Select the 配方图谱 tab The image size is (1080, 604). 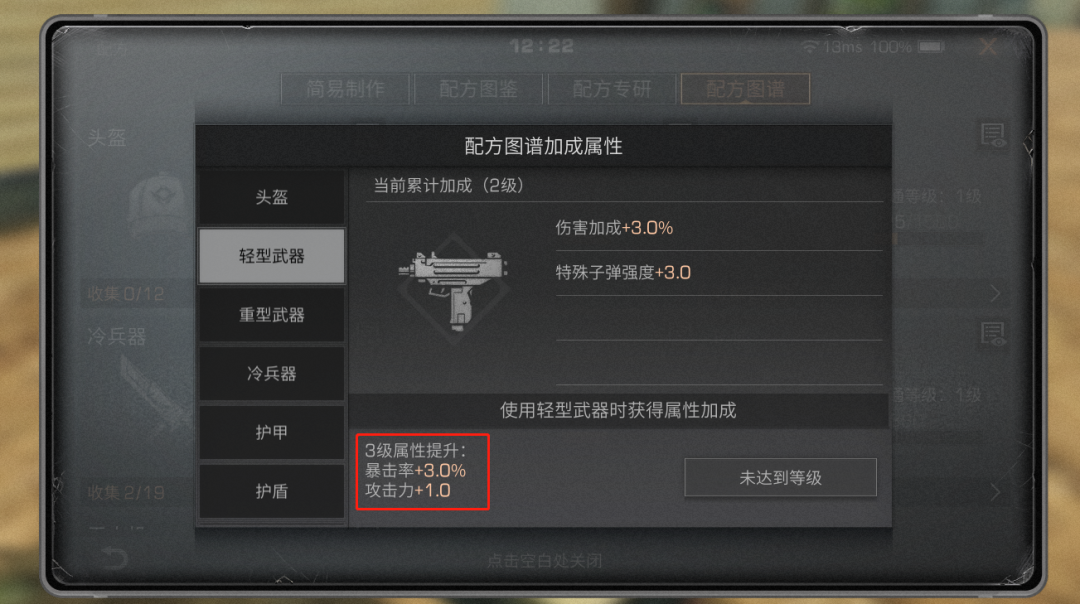point(745,89)
